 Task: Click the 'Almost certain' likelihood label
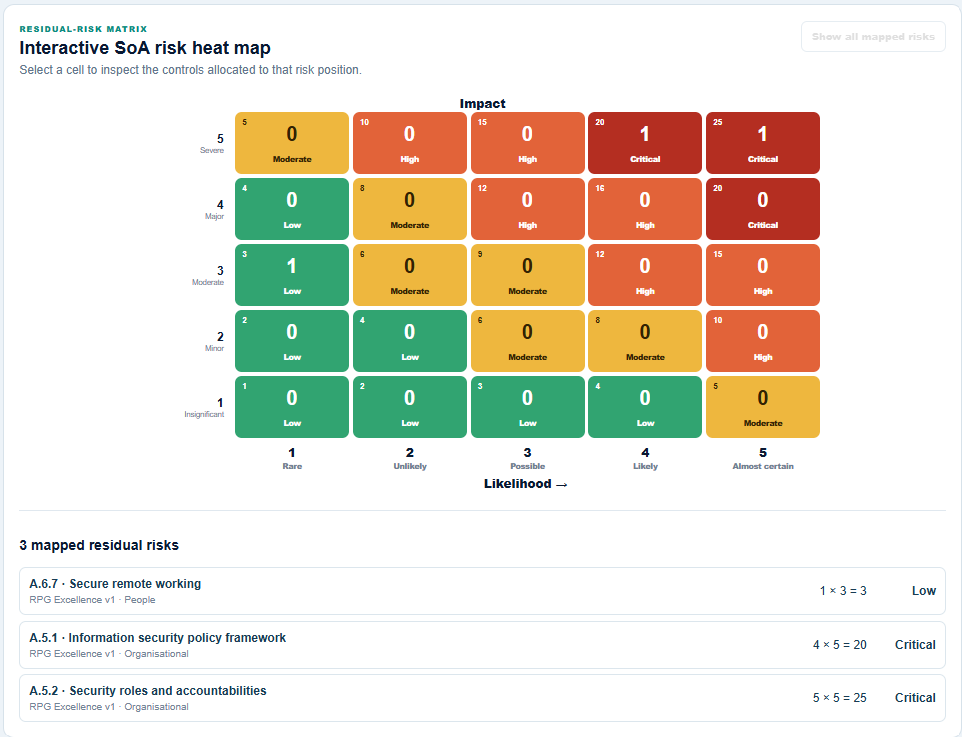coord(763,466)
